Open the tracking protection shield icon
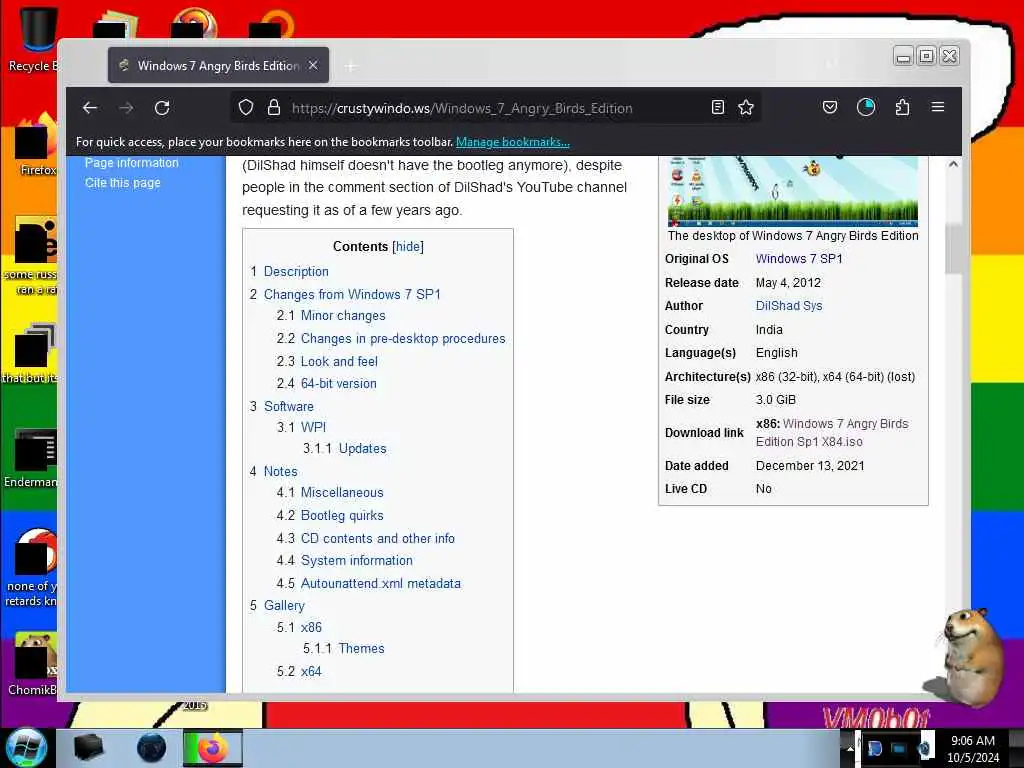 click(x=246, y=108)
